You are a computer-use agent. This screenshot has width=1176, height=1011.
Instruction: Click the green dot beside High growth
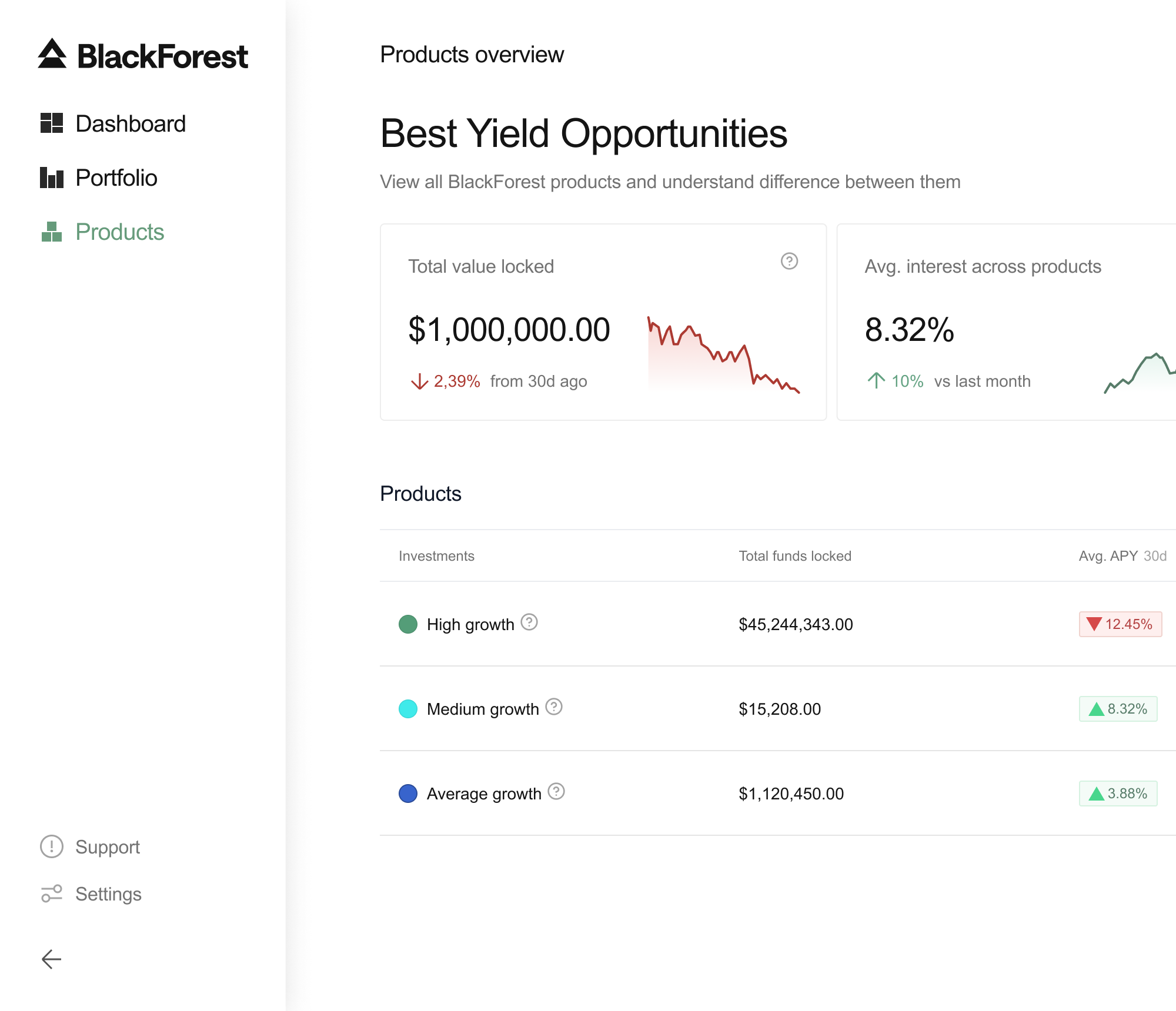[410, 624]
